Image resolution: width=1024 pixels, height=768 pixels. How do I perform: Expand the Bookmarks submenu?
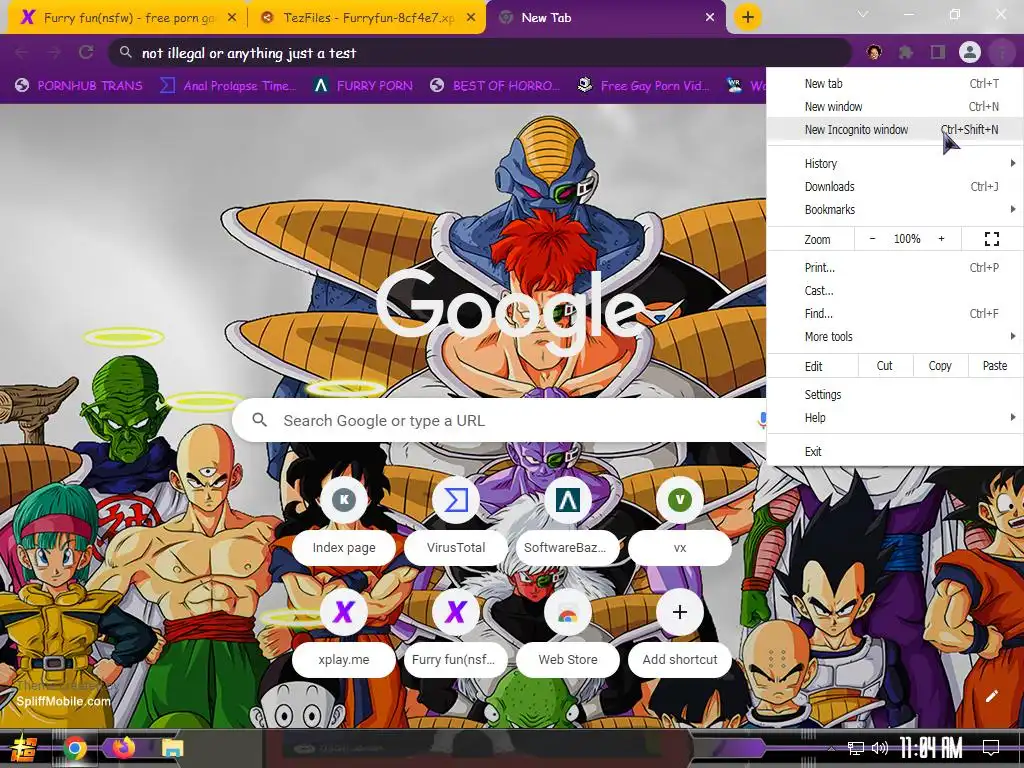[895, 209]
